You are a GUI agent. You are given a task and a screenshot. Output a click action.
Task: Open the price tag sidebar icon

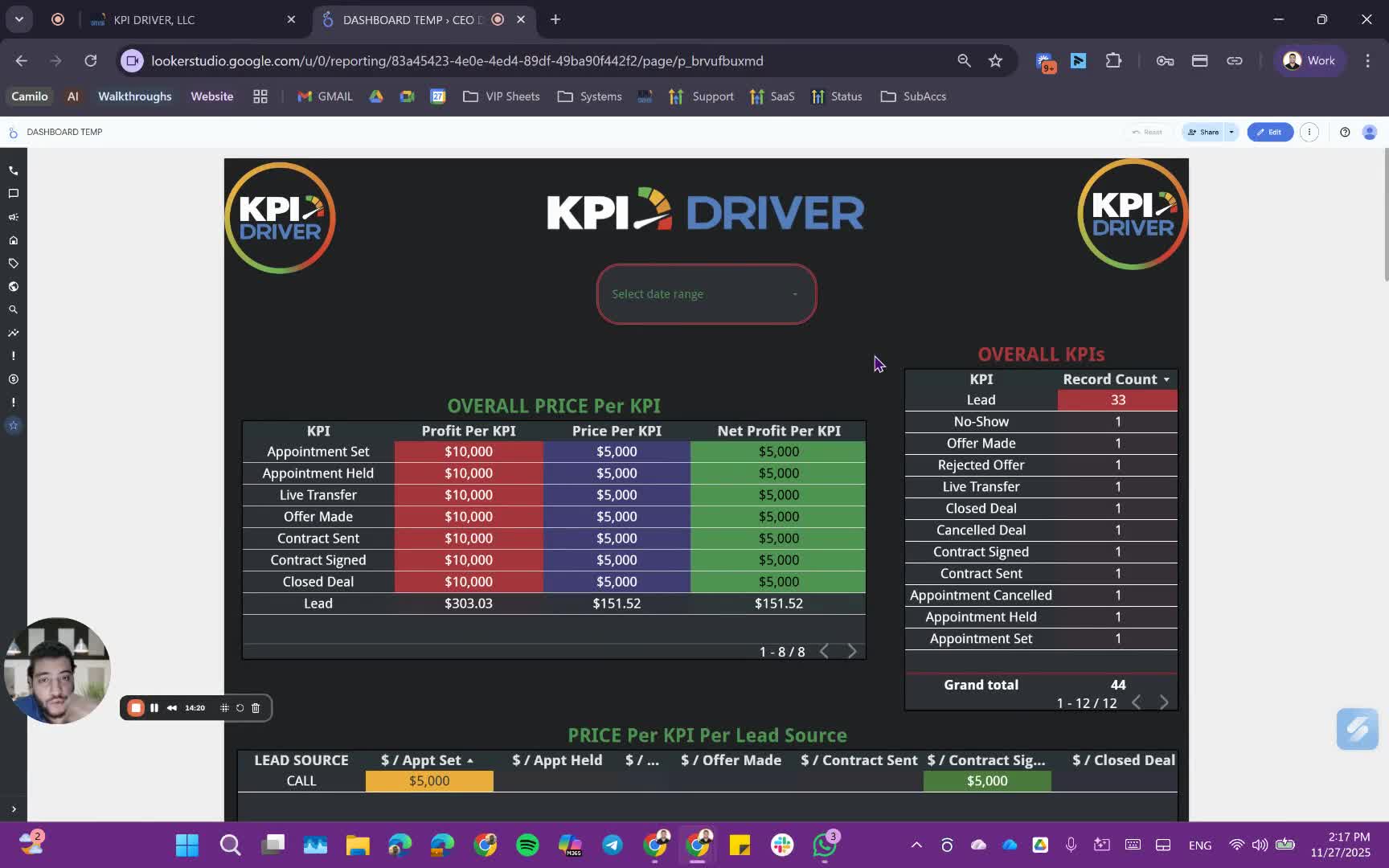click(x=13, y=263)
